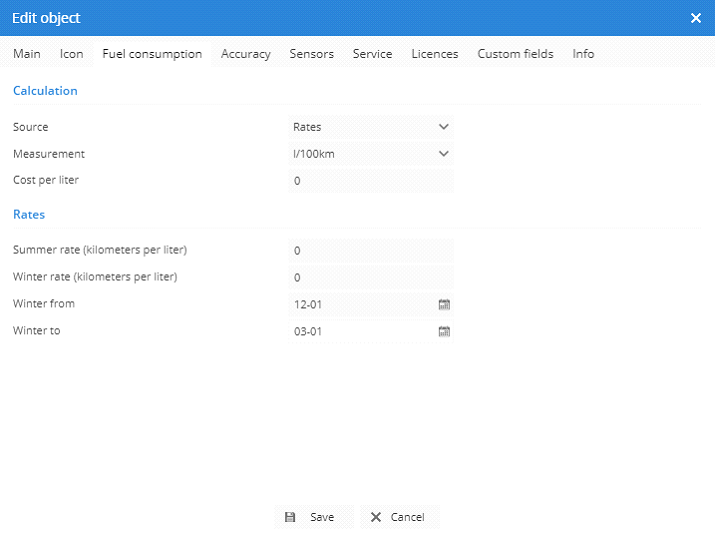Expand the Source dropdown
The image size is (715, 544).
pyautogui.click(x=371, y=127)
